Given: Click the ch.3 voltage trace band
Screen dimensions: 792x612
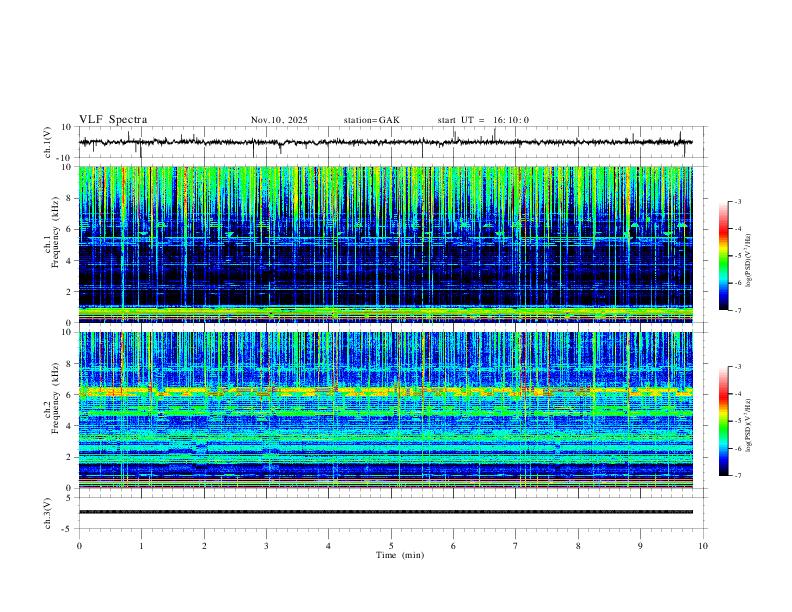Looking at the screenshot, I should (385, 512).
